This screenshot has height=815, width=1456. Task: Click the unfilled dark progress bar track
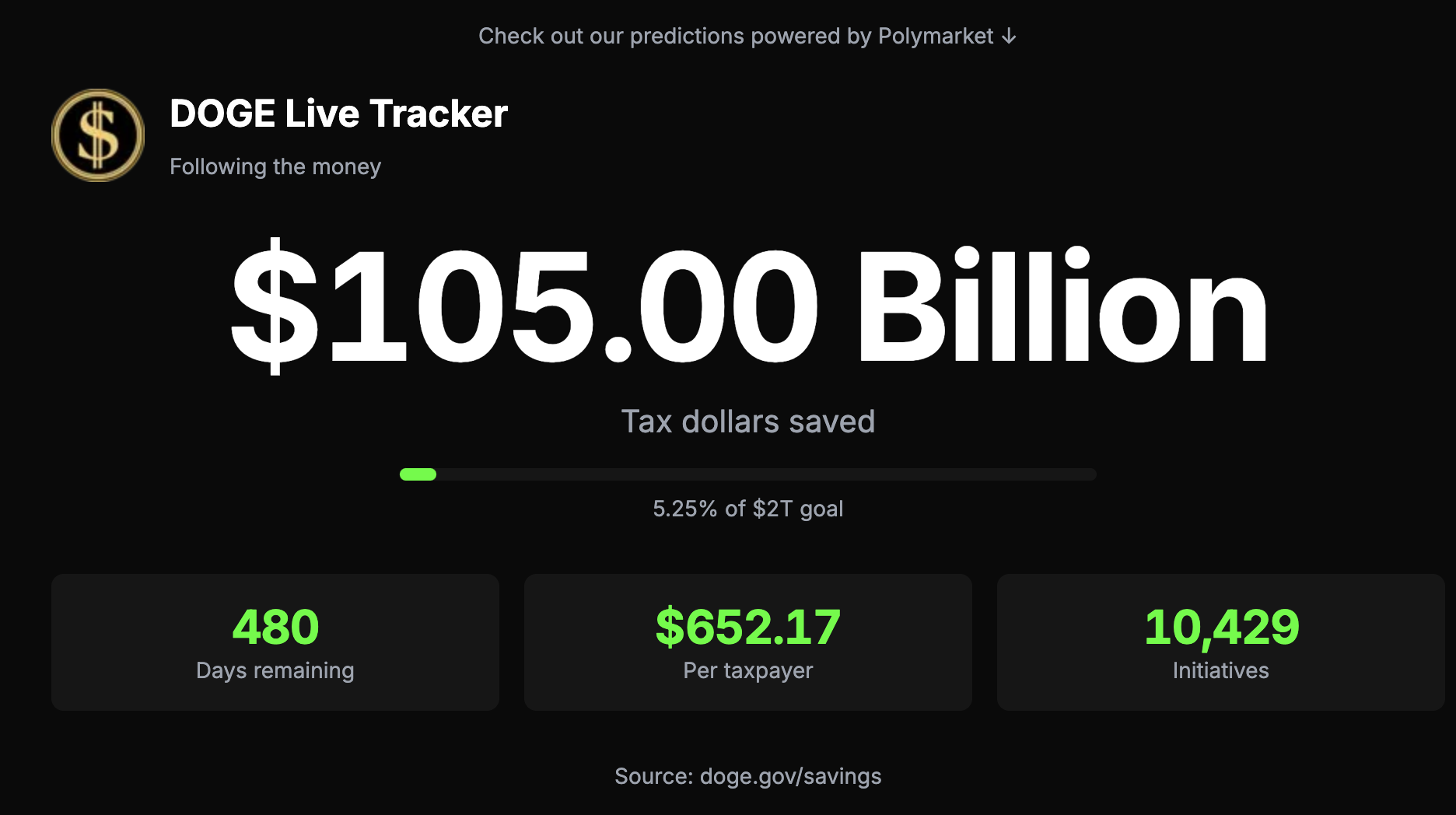click(766, 474)
